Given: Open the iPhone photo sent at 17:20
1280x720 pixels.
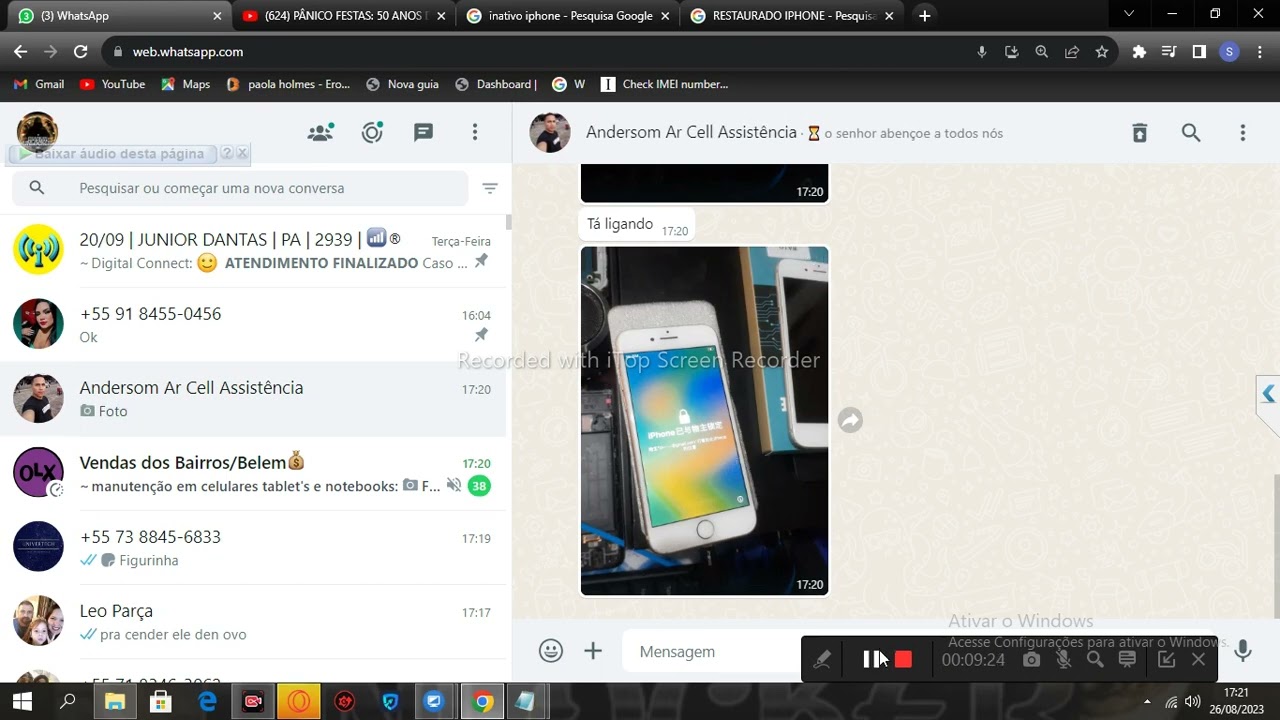Looking at the screenshot, I should pyautogui.click(x=705, y=420).
